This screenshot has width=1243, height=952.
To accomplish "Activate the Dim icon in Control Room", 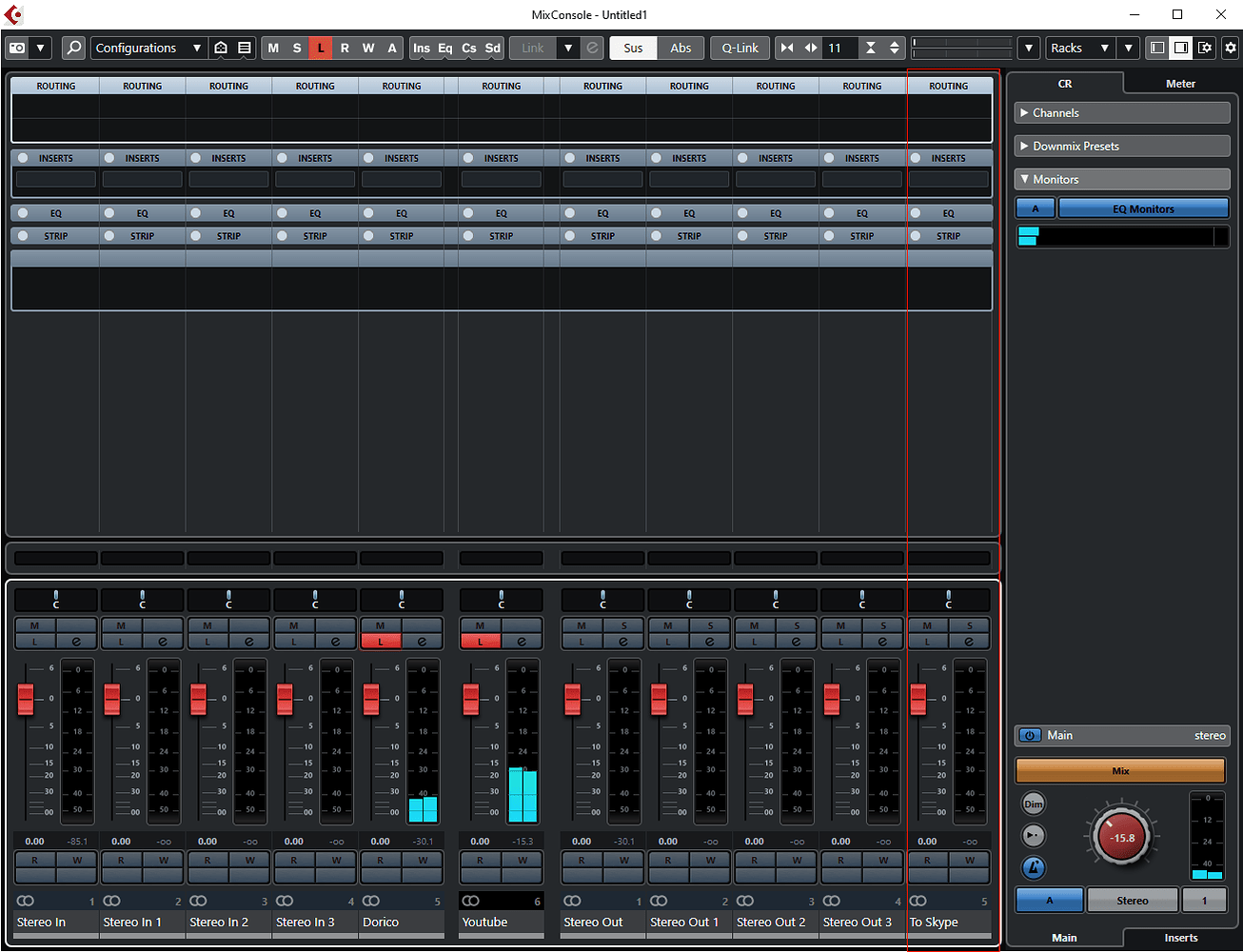I will click(x=1034, y=803).
